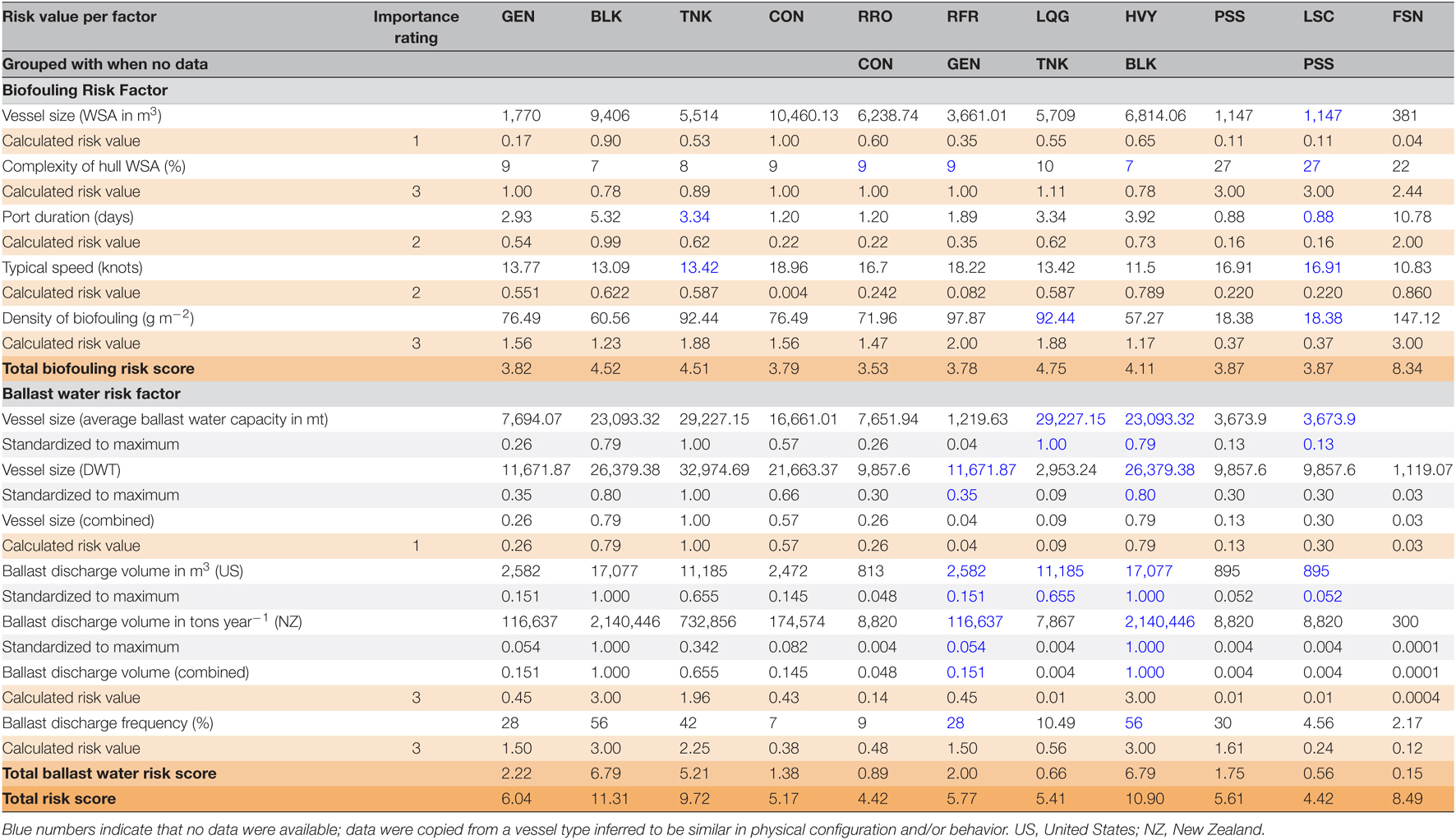
Task: Click the CON typical speed value 18.96
Action: tap(788, 267)
